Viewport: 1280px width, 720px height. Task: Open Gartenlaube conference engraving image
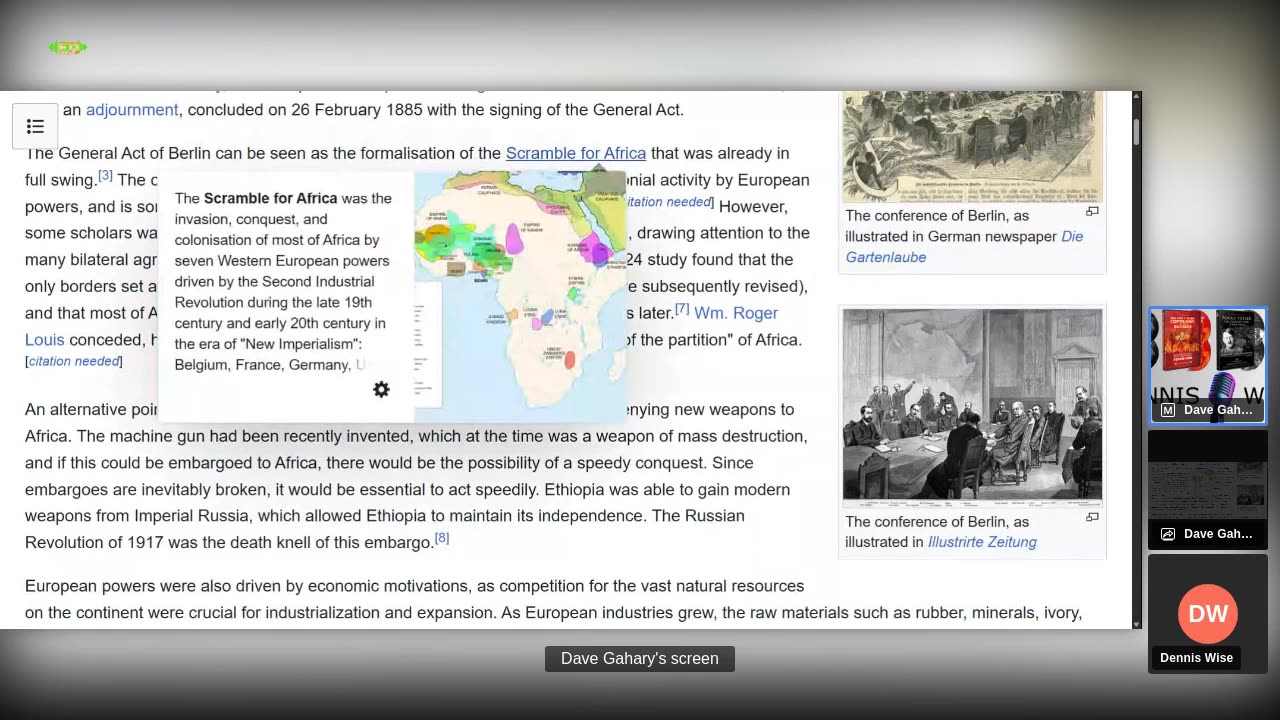tap(972, 146)
